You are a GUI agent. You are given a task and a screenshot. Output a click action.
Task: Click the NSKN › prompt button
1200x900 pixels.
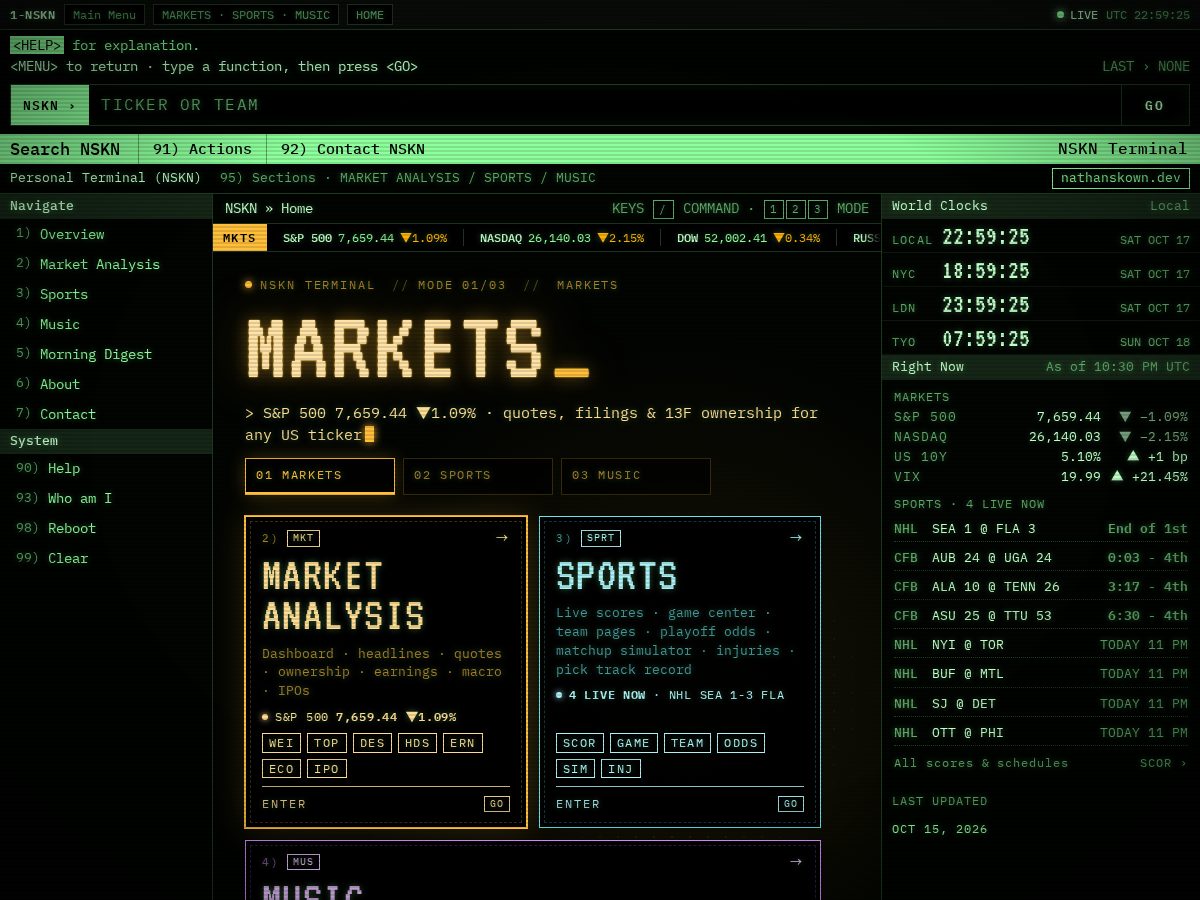pyautogui.click(x=50, y=105)
